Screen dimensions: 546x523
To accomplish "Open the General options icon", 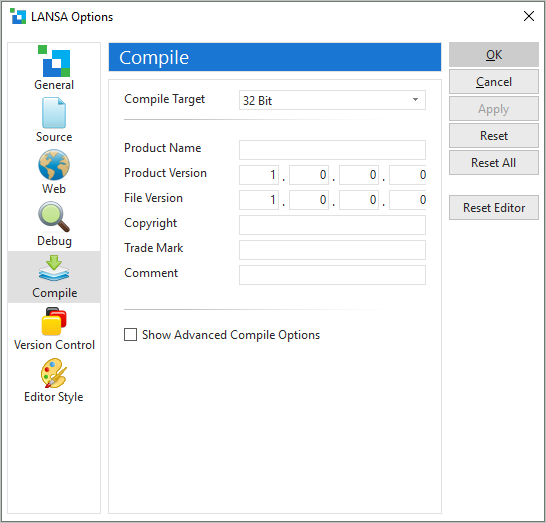I will pyautogui.click(x=54, y=61).
